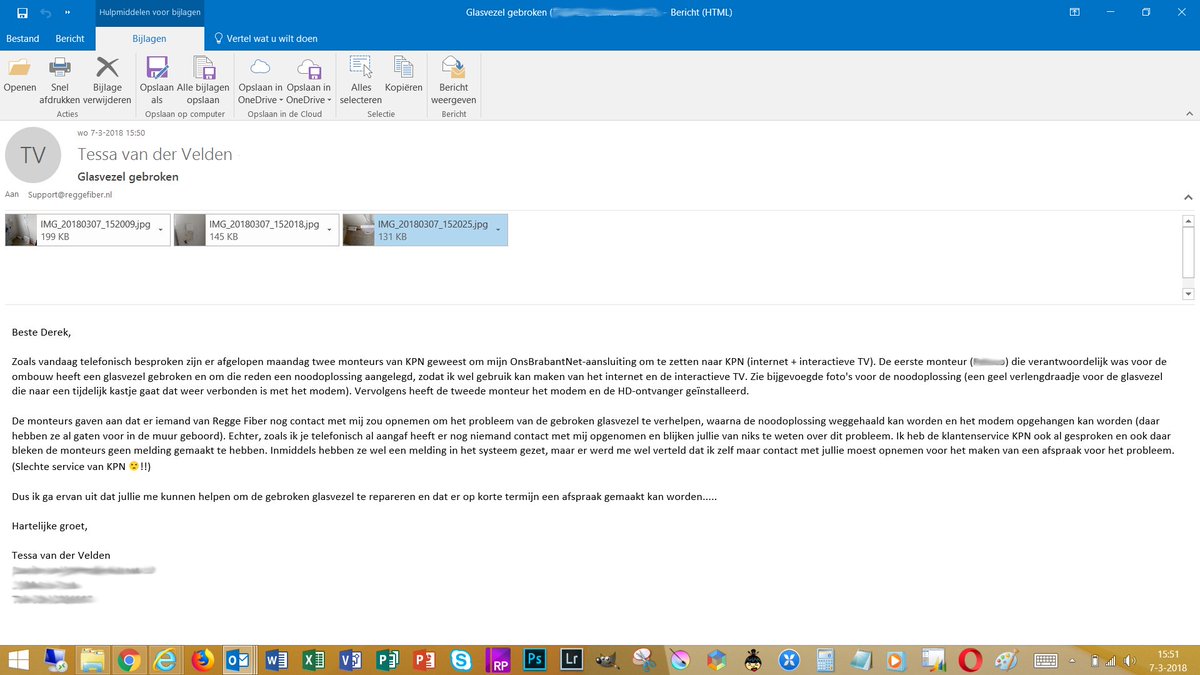Screen dimensions: 1200x675
Task: Click Hartelijke groet closing line
Action: 50,524
